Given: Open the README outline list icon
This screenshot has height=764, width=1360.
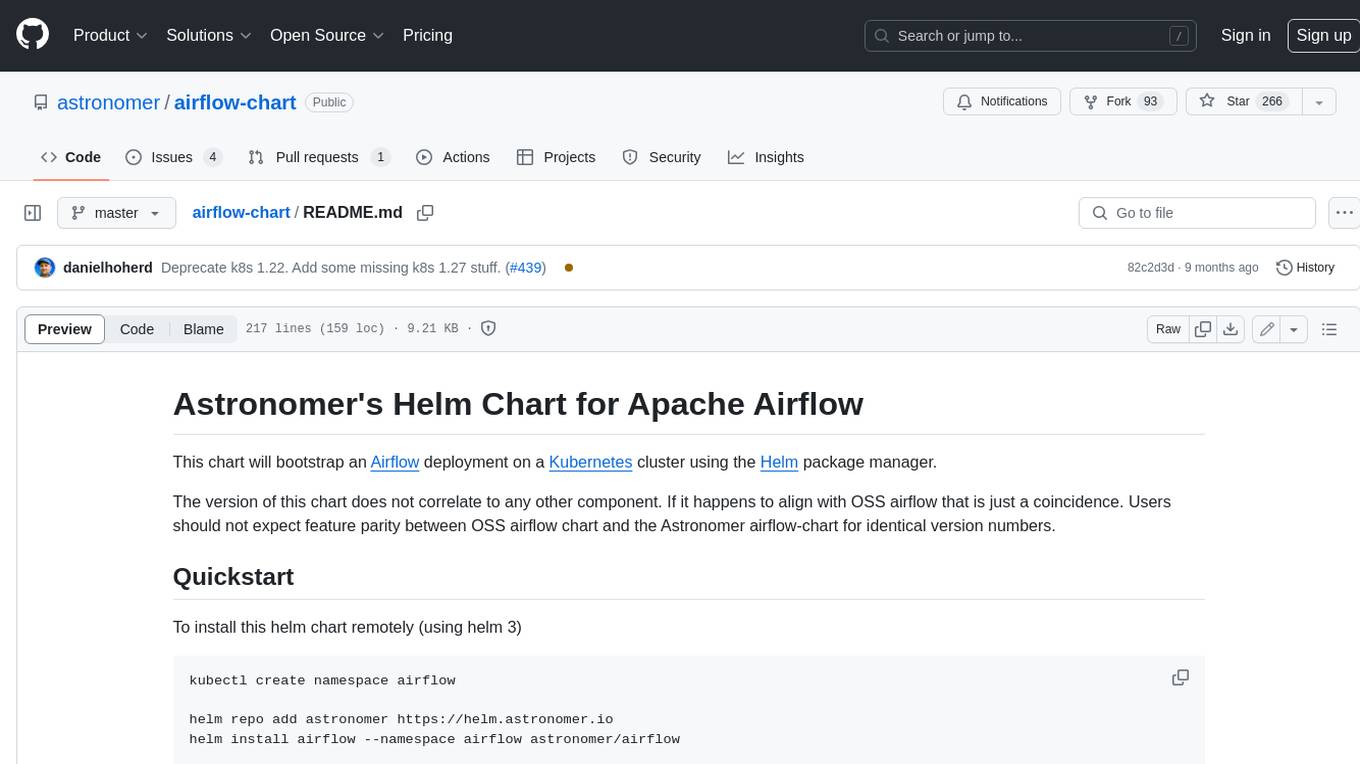Looking at the screenshot, I should pyautogui.click(x=1330, y=329).
